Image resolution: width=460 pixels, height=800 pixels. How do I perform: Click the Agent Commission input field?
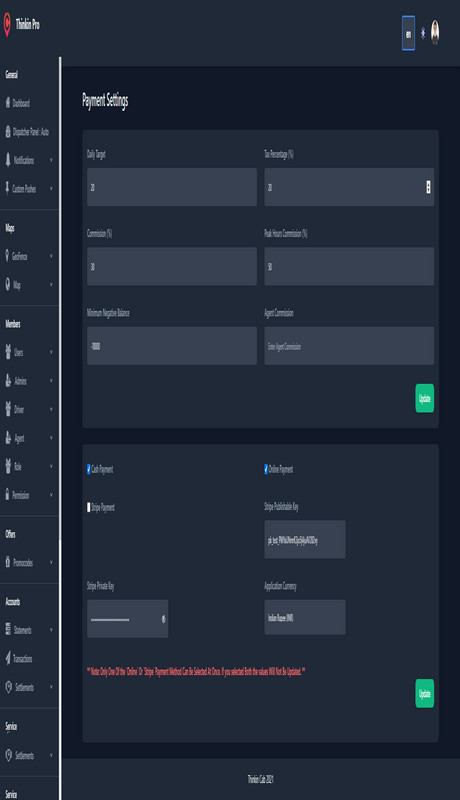tap(349, 346)
